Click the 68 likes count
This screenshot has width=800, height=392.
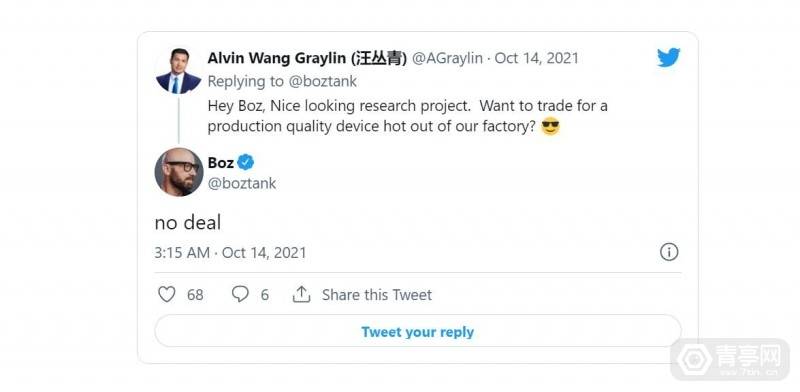[x=195, y=295]
